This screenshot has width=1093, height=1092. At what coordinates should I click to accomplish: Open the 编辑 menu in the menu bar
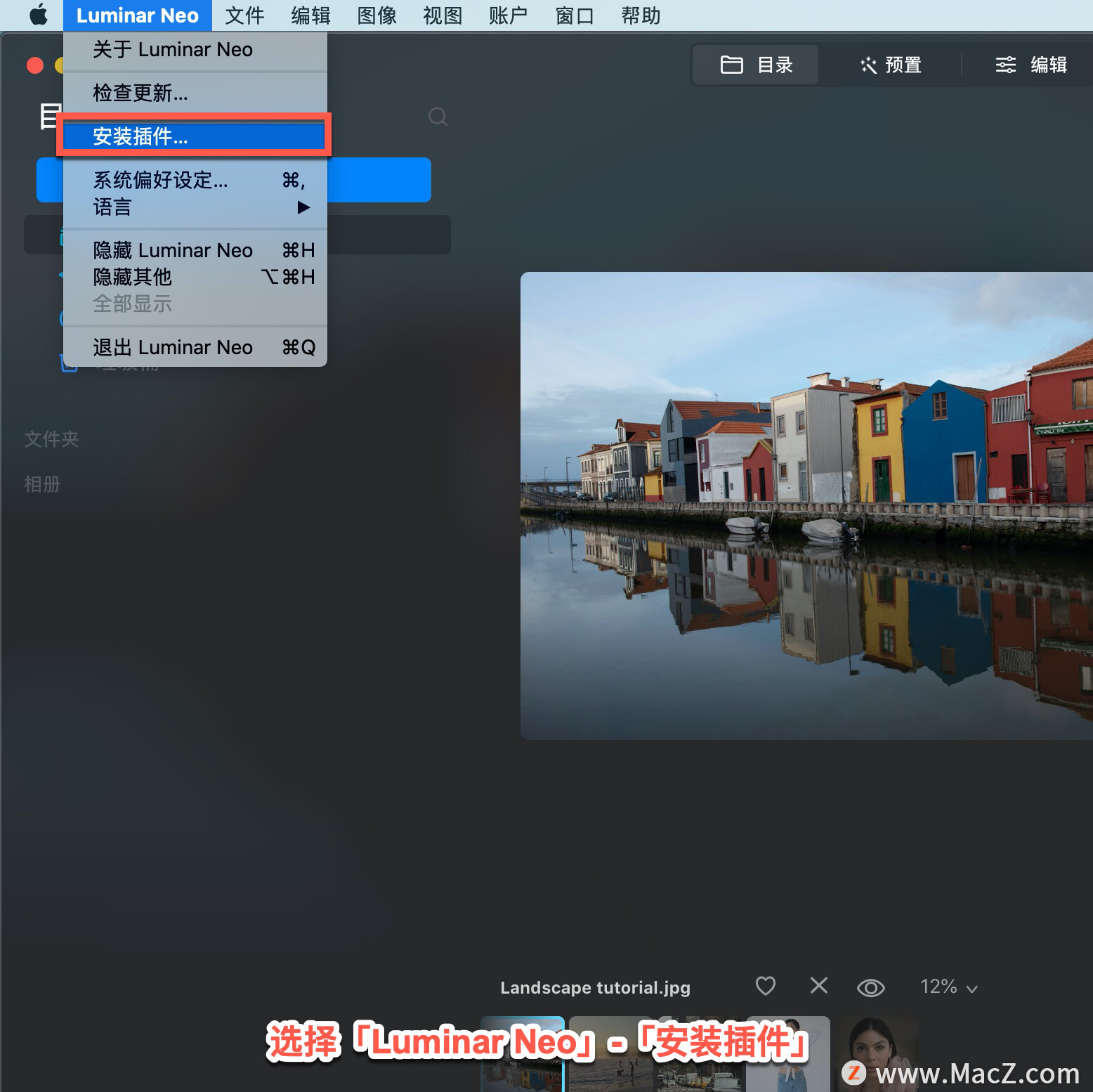click(310, 15)
